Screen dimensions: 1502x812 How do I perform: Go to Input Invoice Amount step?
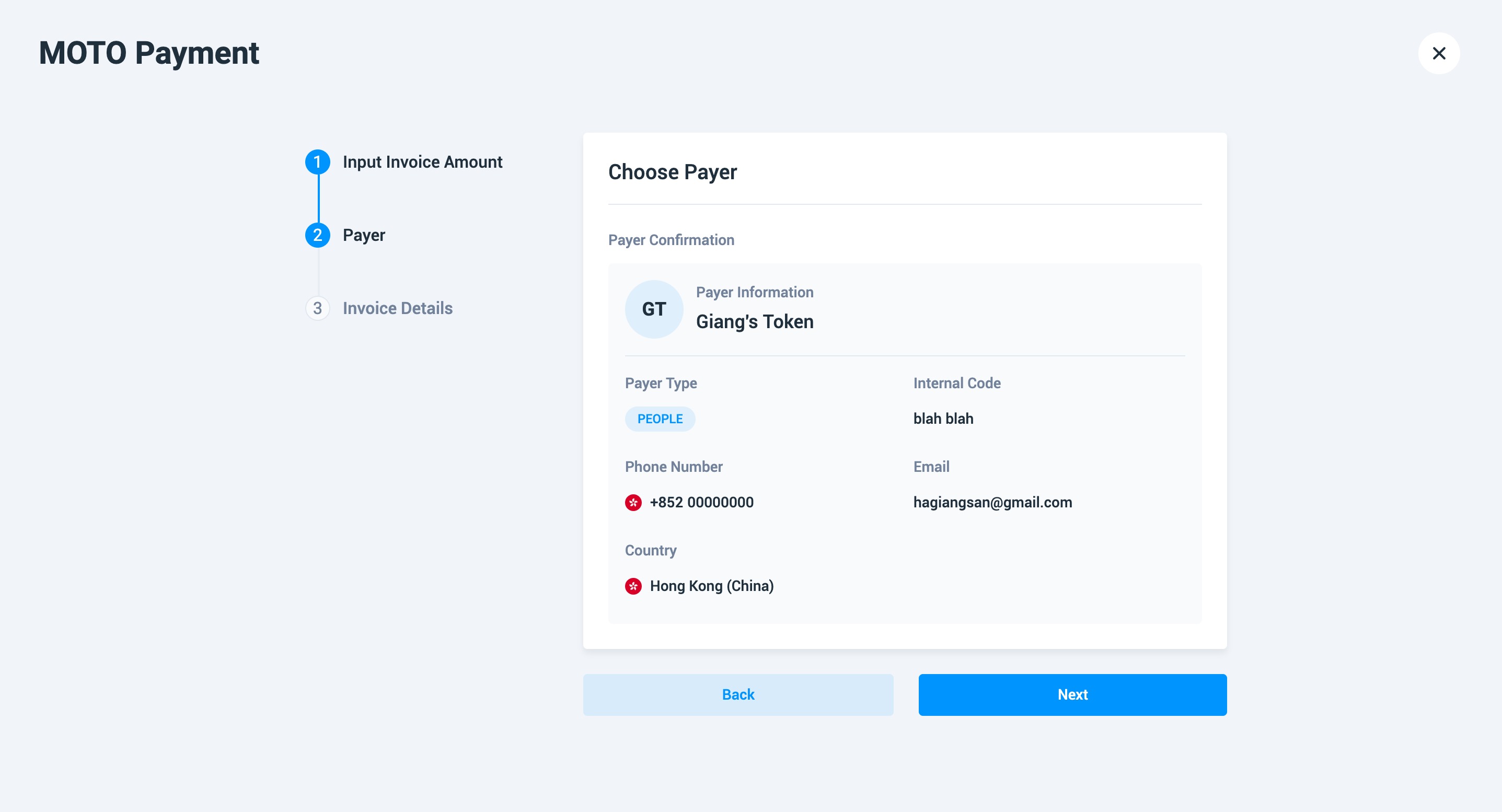[422, 162]
